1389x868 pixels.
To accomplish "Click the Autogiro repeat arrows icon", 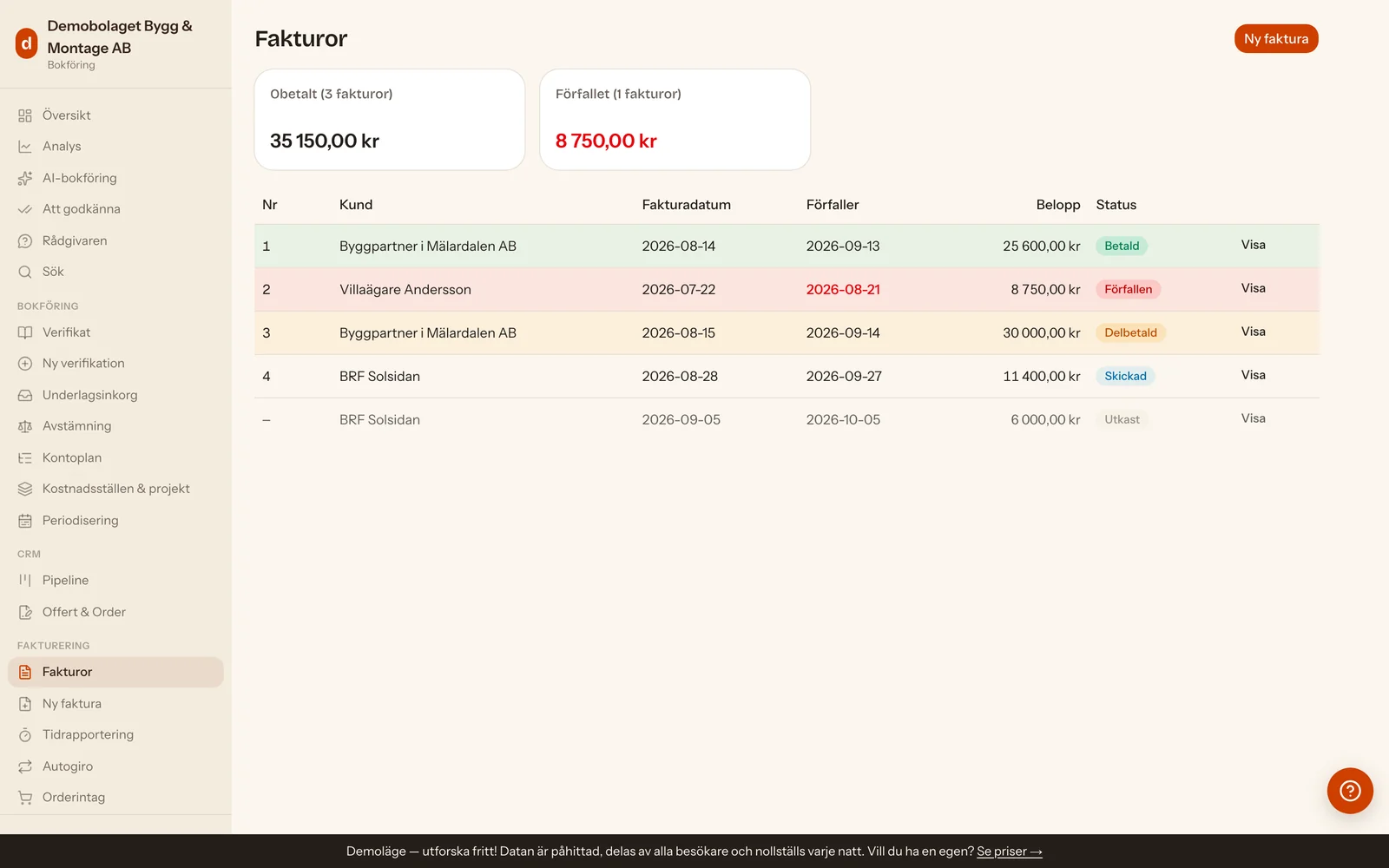I will point(25,766).
